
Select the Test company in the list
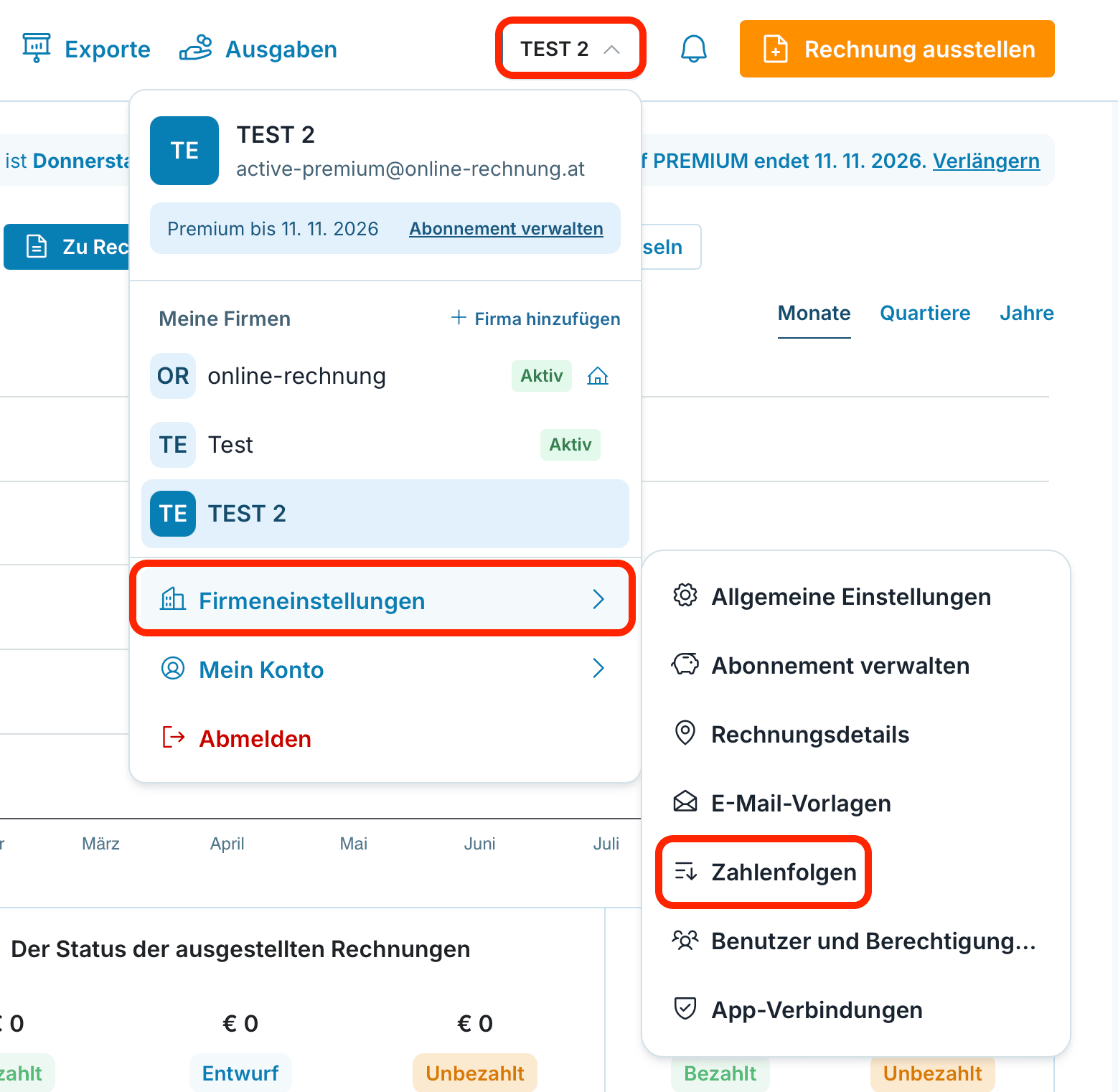385,445
